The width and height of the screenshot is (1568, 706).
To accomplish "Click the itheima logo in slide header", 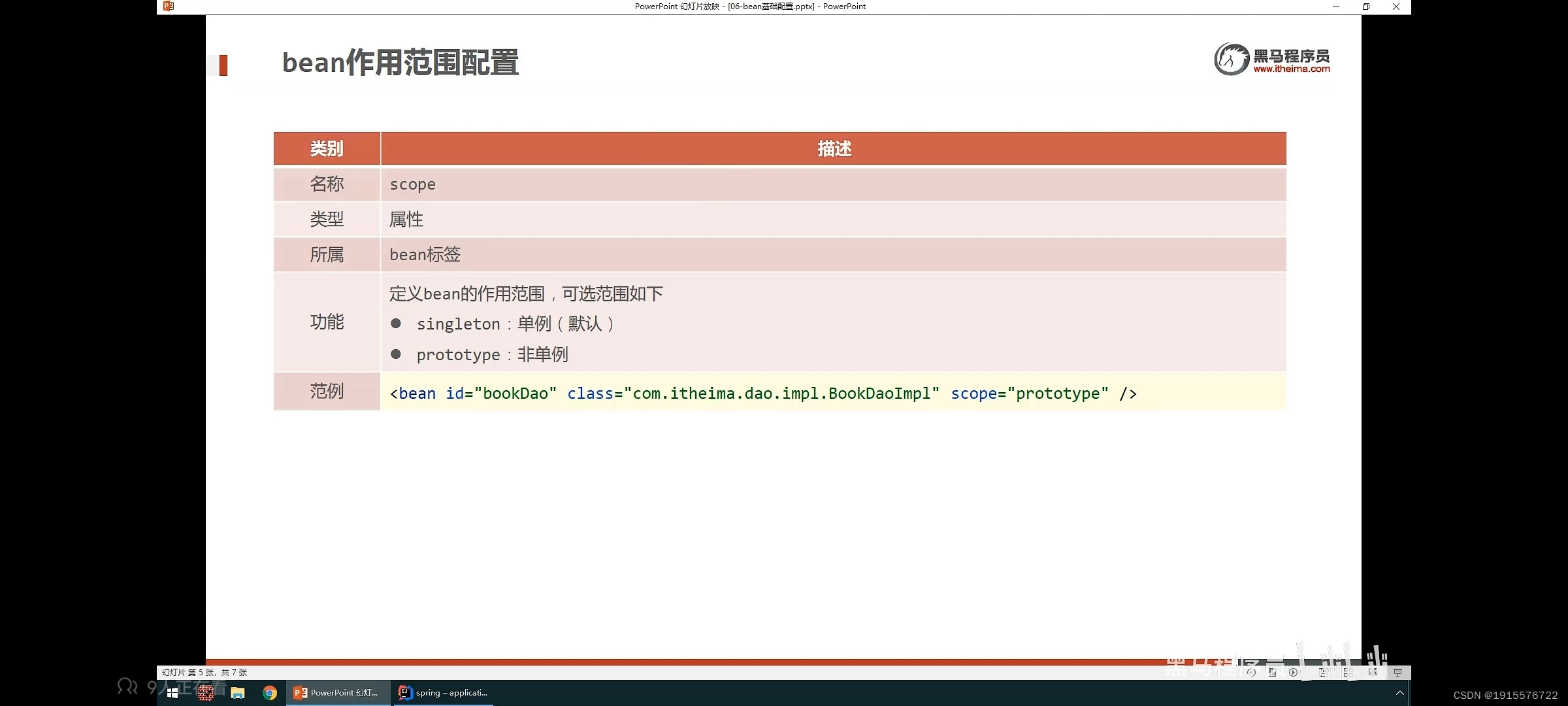I will click(x=1271, y=59).
